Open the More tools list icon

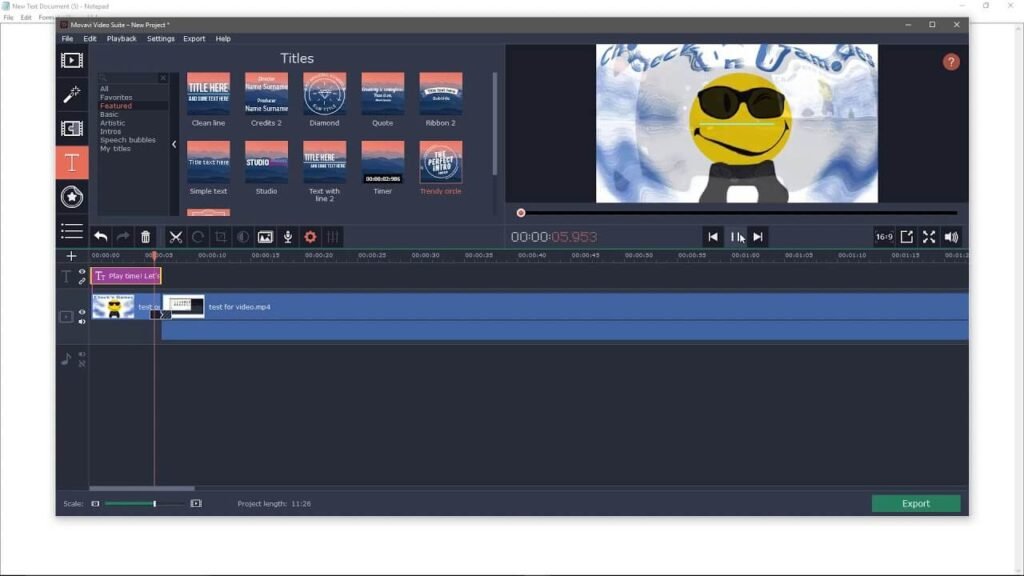pyautogui.click(x=71, y=231)
